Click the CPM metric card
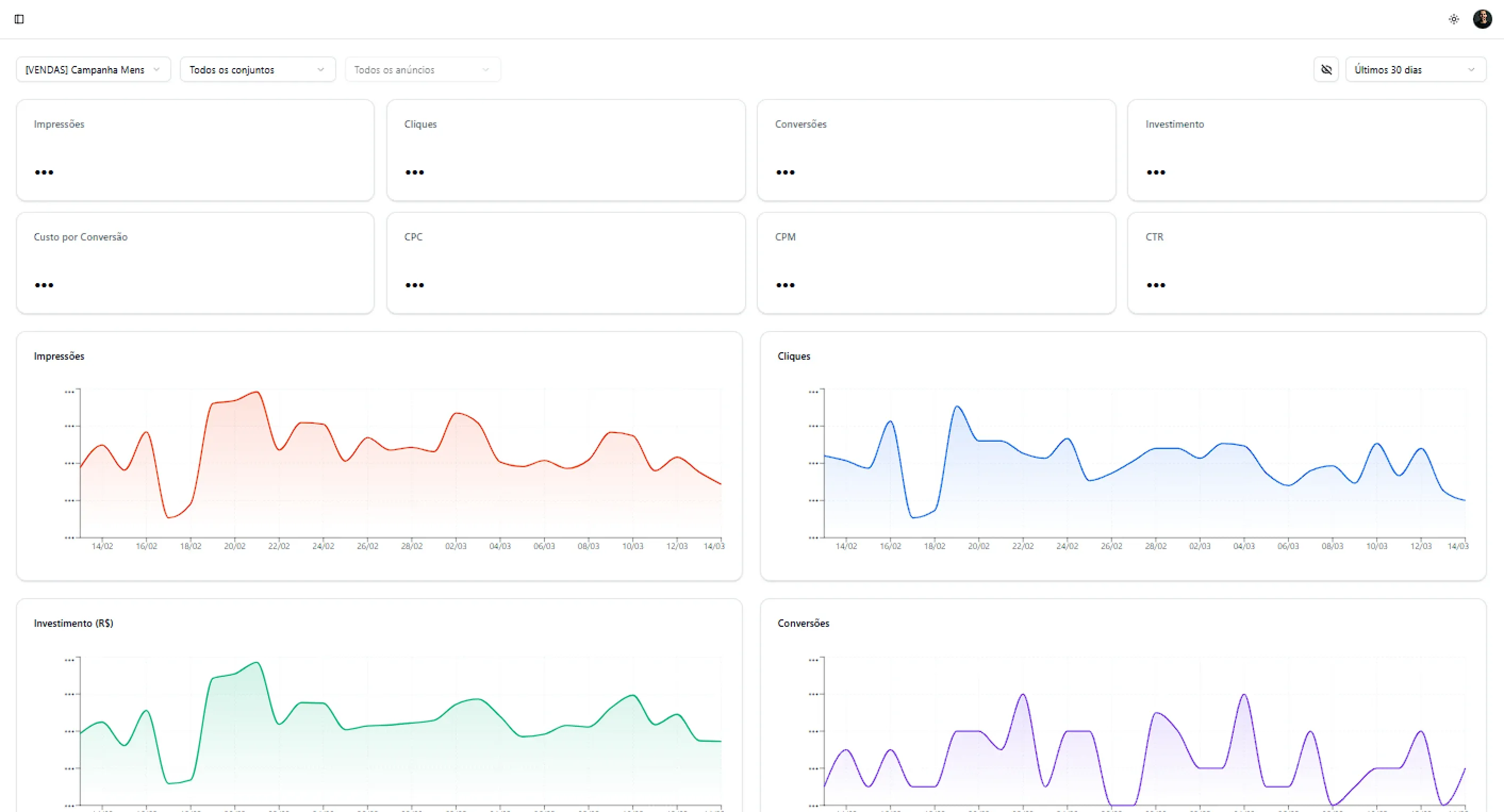 point(936,263)
